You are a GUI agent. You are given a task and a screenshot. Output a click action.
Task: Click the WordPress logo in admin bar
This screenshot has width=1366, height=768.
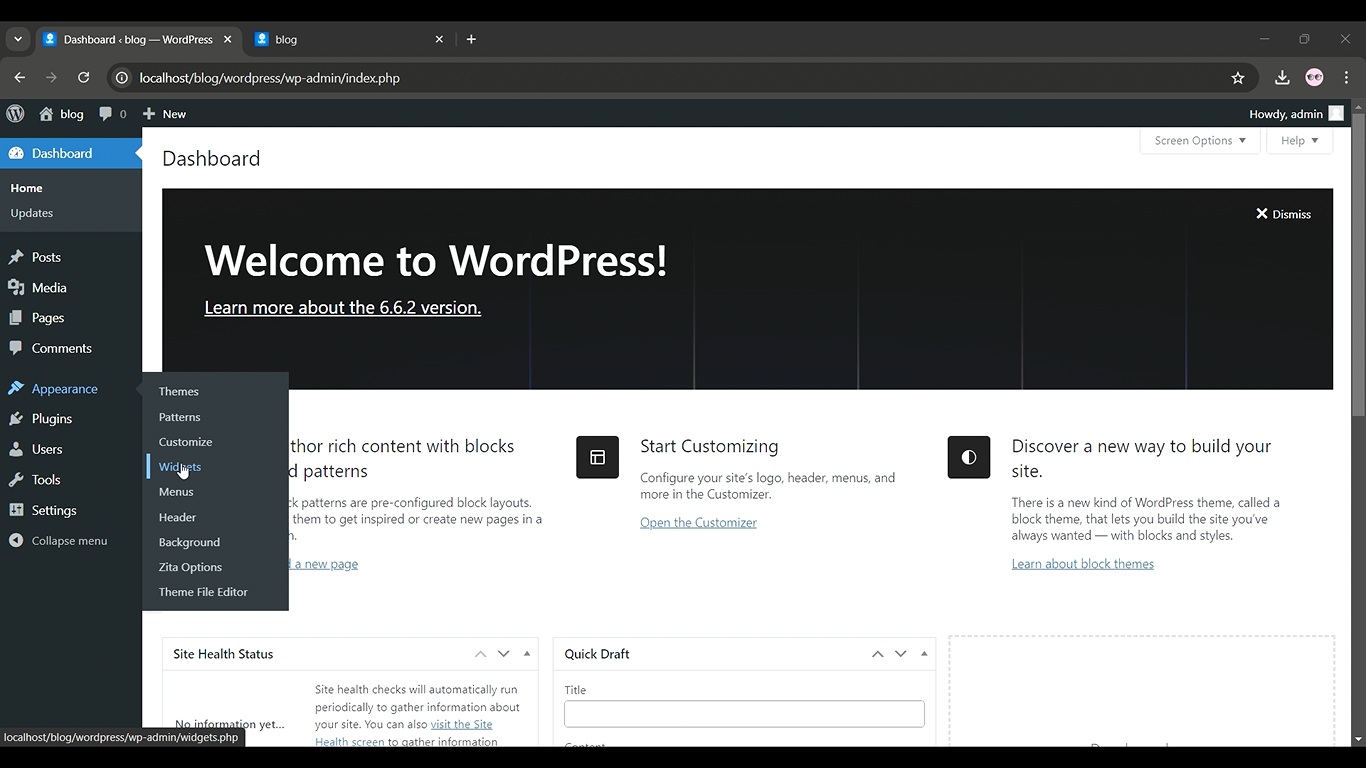[x=15, y=114]
